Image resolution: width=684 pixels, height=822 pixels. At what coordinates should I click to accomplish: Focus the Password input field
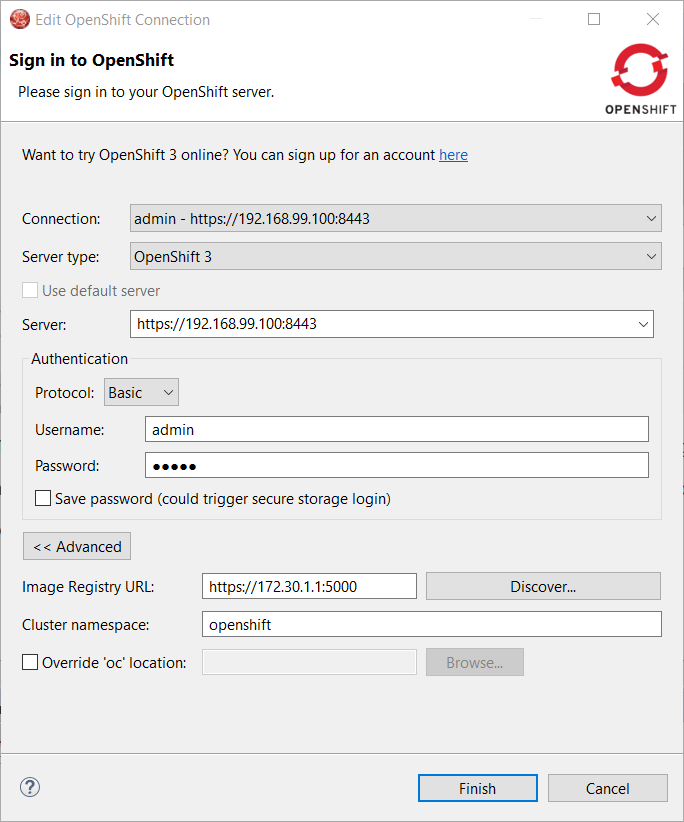click(x=396, y=466)
